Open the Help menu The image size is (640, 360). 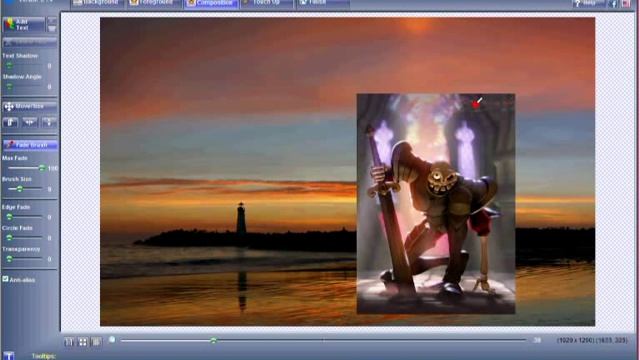(588, 3)
